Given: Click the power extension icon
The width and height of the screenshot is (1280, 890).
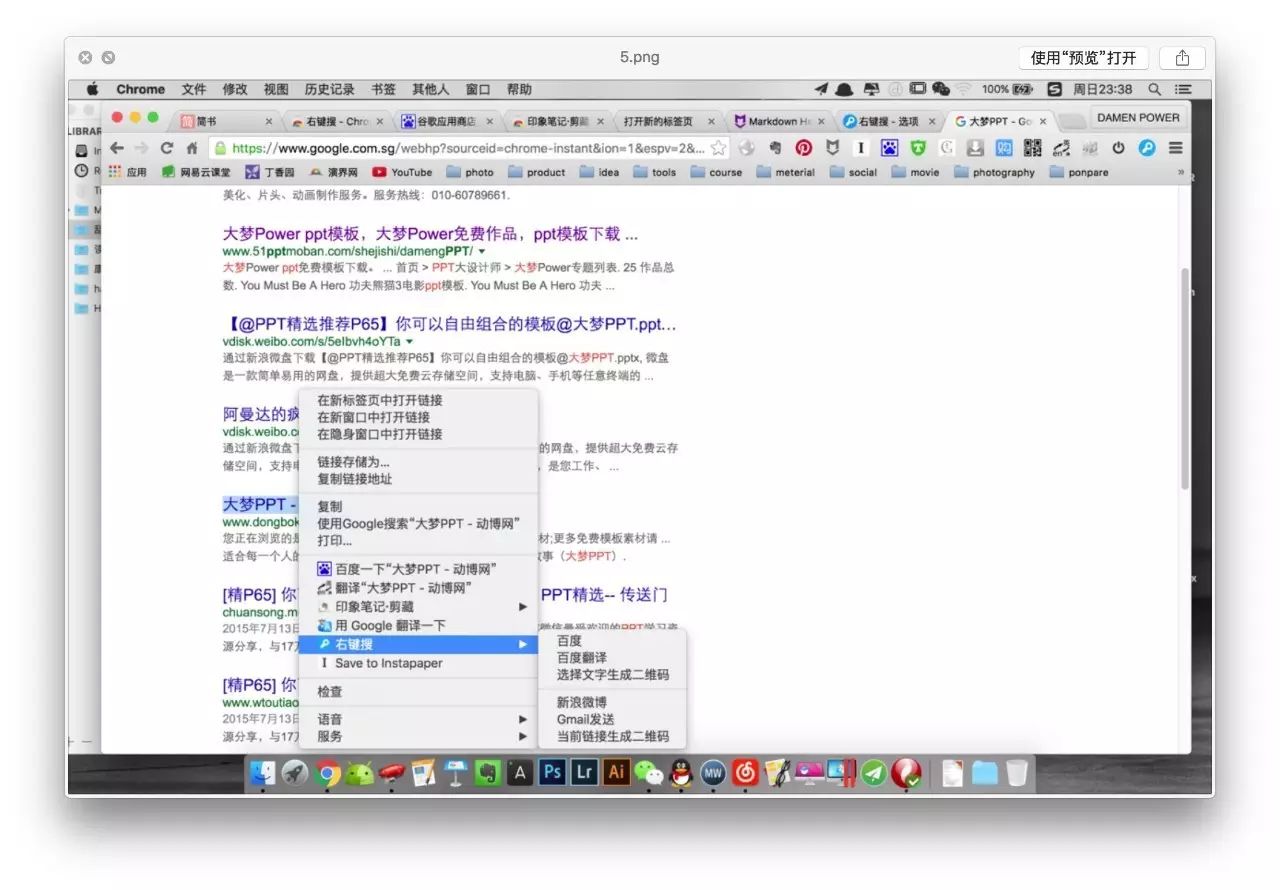Looking at the screenshot, I should click(x=1118, y=147).
